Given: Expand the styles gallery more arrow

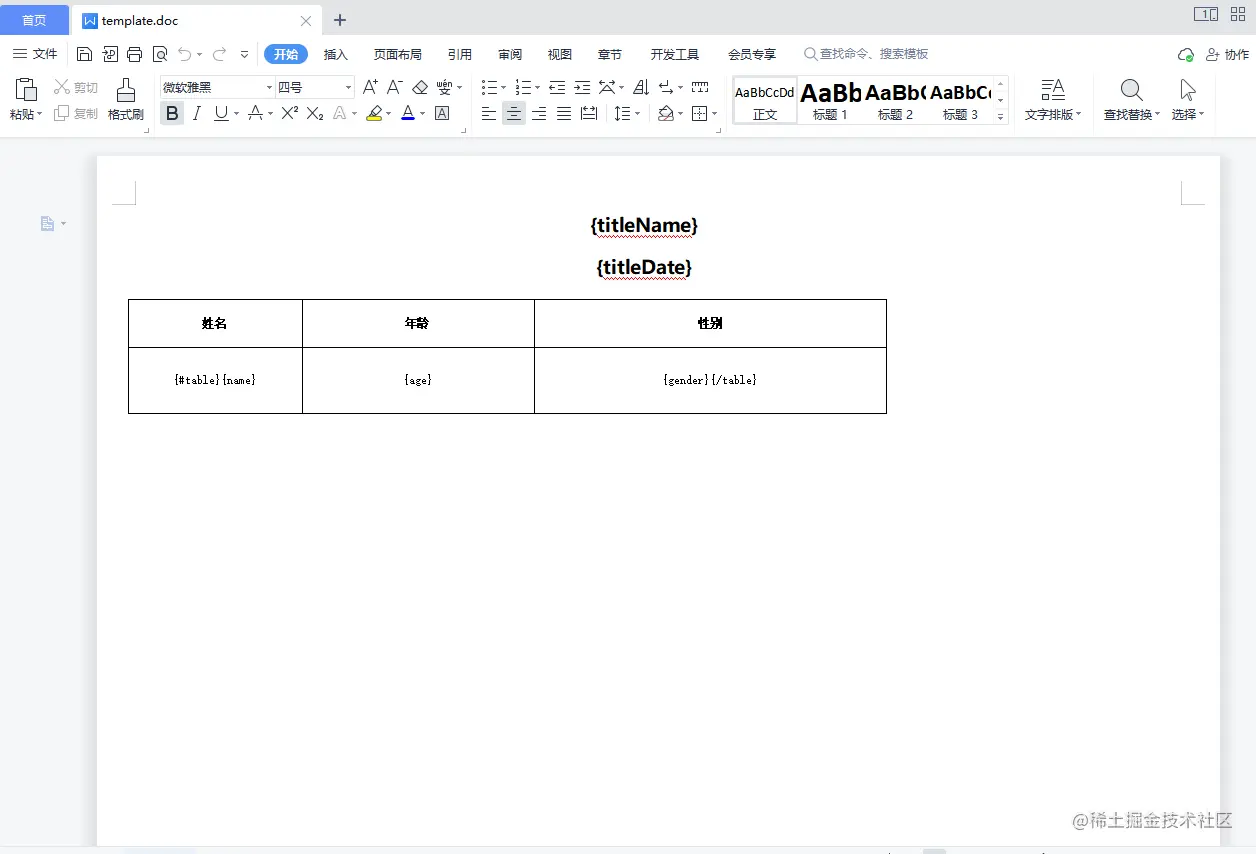Looking at the screenshot, I should [x=1001, y=117].
